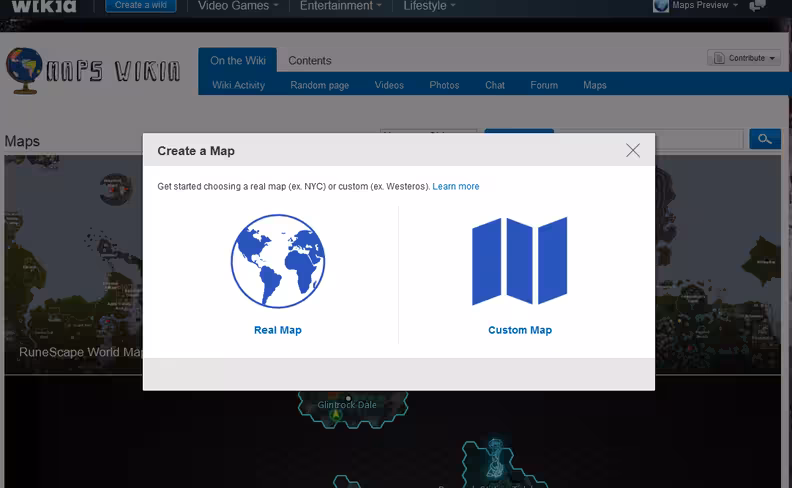
Task: Click the Maps Wikia globe logo
Action: click(x=24, y=71)
